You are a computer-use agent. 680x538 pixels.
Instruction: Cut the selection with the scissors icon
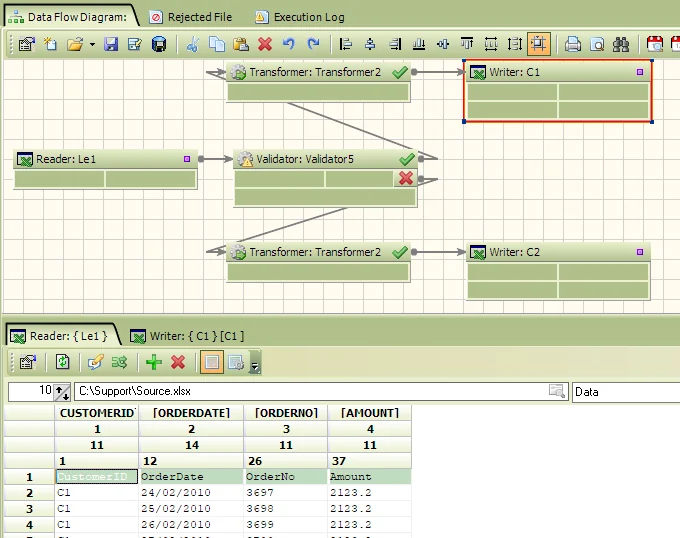click(x=193, y=44)
